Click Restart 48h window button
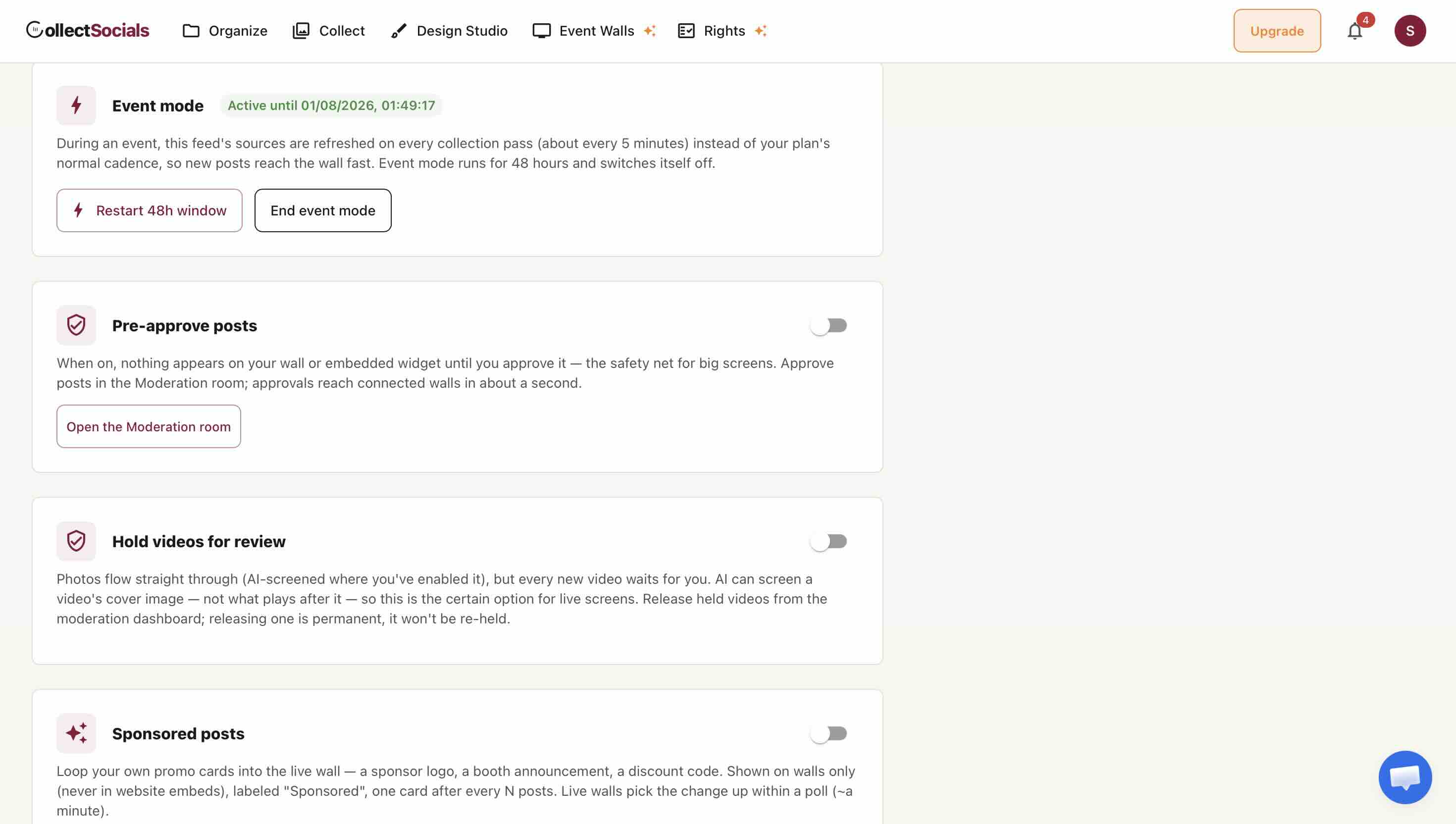The height and width of the screenshot is (824, 1456). pos(150,210)
